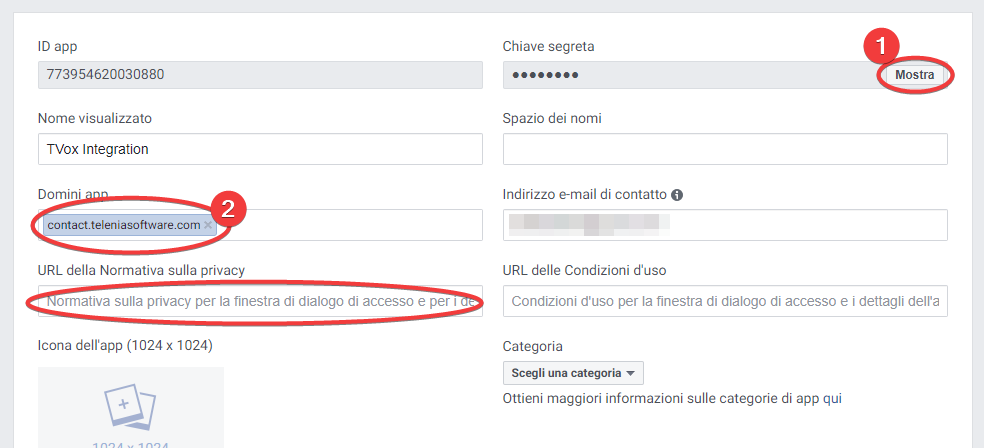Click the Categoria label
The image size is (984, 448).
pos(533,346)
